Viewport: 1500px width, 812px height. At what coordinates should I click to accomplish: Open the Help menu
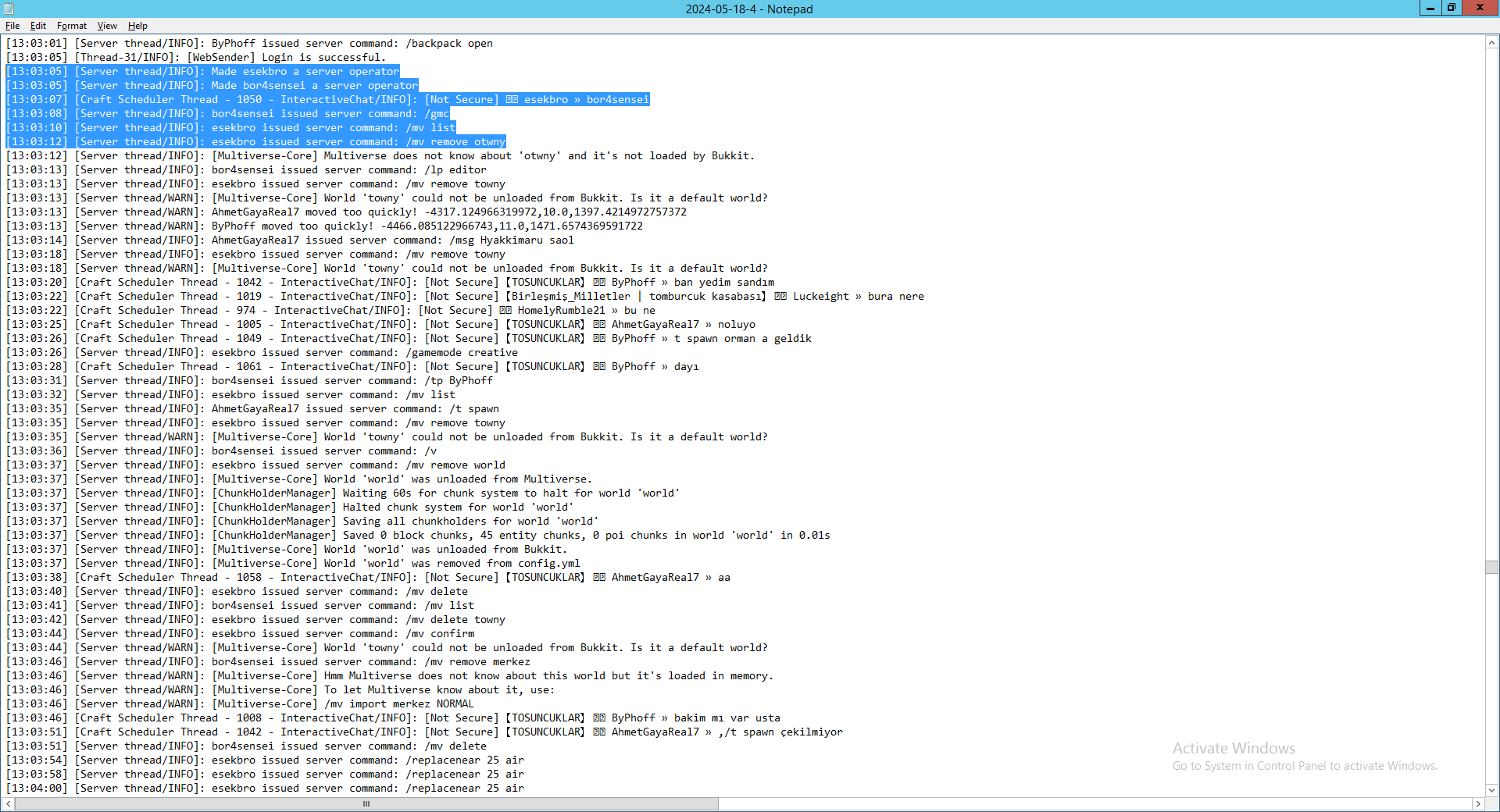click(137, 26)
